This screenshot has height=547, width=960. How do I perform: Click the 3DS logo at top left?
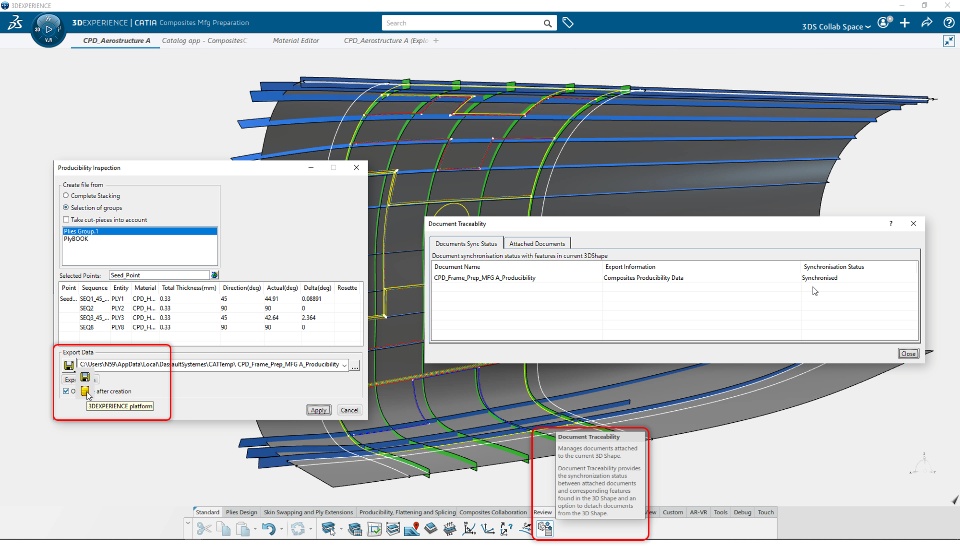[x=15, y=23]
